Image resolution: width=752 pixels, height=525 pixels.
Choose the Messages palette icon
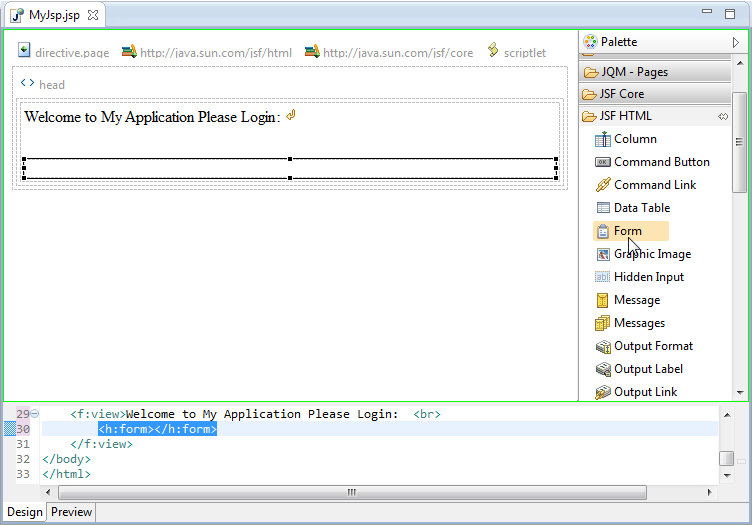click(x=603, y=323)
